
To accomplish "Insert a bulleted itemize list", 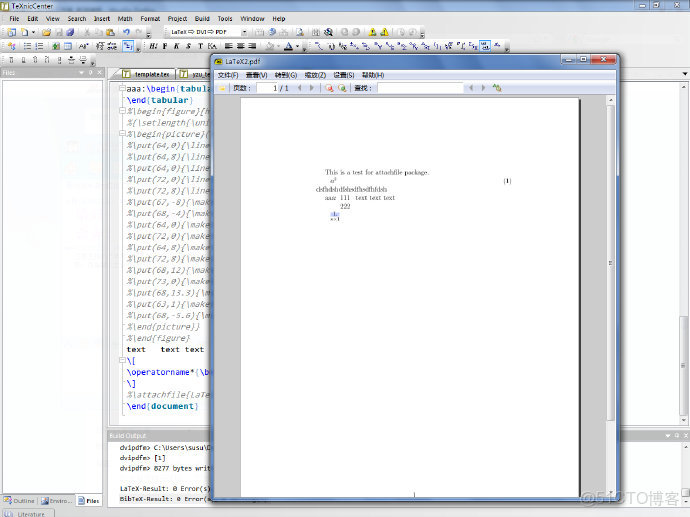I will 28,46.
